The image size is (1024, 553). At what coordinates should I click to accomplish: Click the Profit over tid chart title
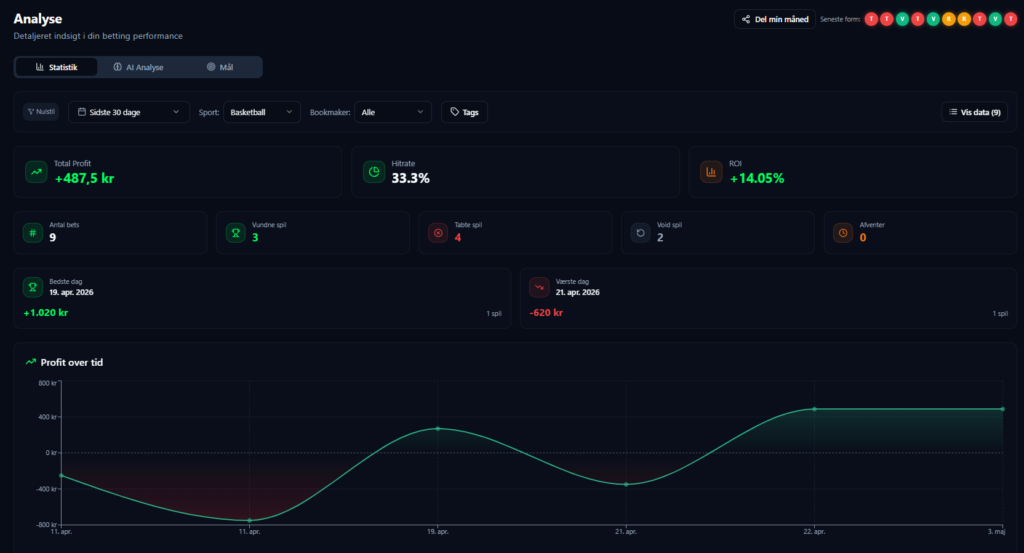point(72,362)
